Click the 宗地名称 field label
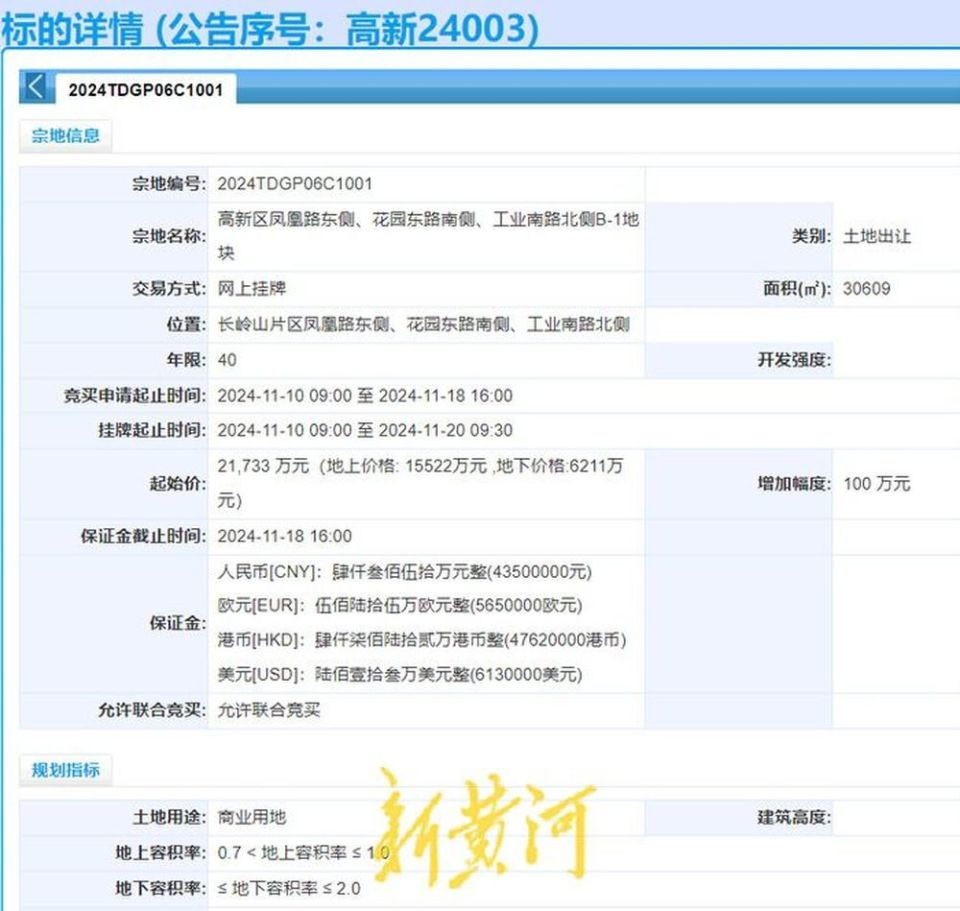This screenshot has width=960, height=911. point(171,237)
